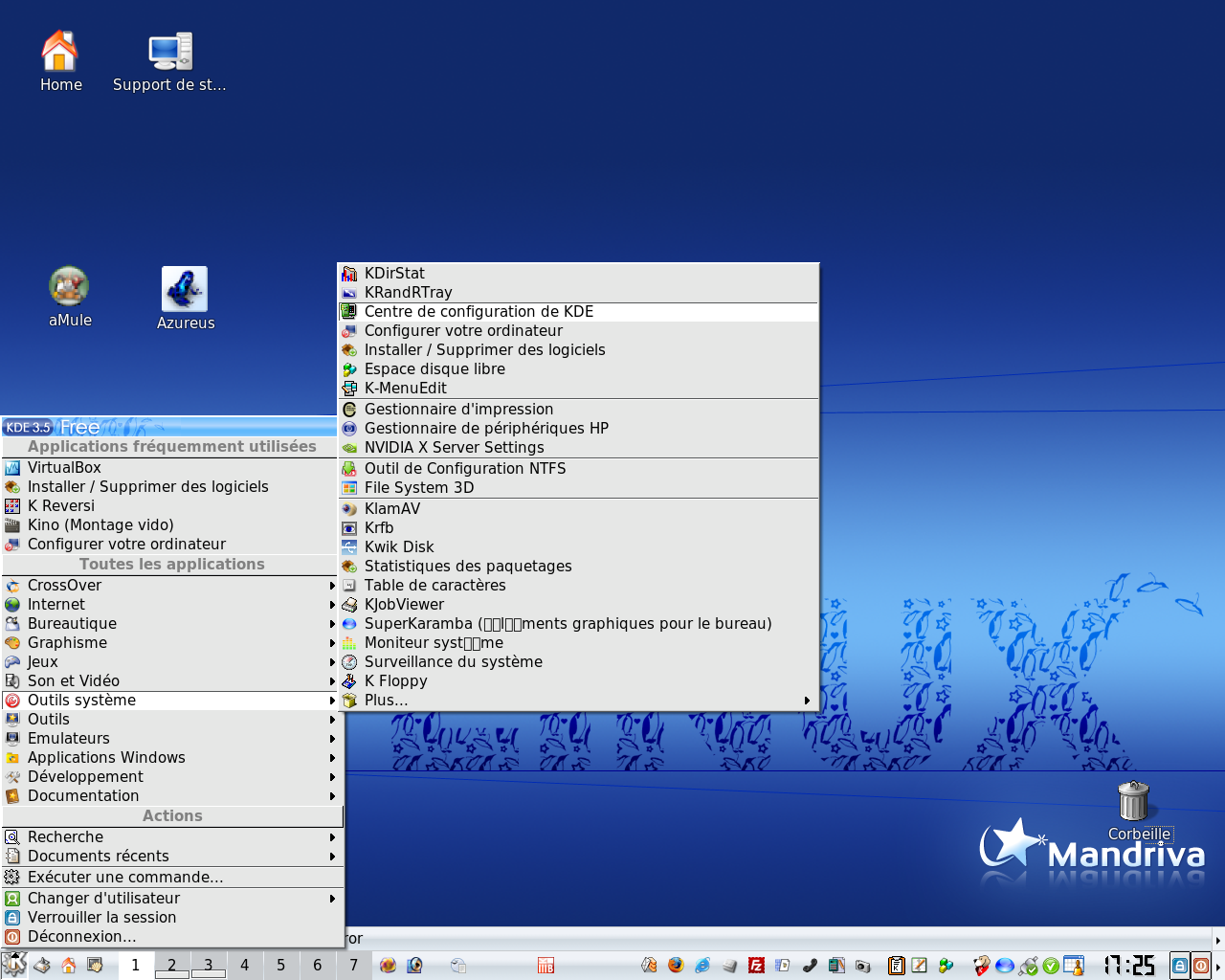This screenshot has width=1225, height=980.
Task: Click the blue SuperKaramba tray icon
Action: pos(1005,966)
